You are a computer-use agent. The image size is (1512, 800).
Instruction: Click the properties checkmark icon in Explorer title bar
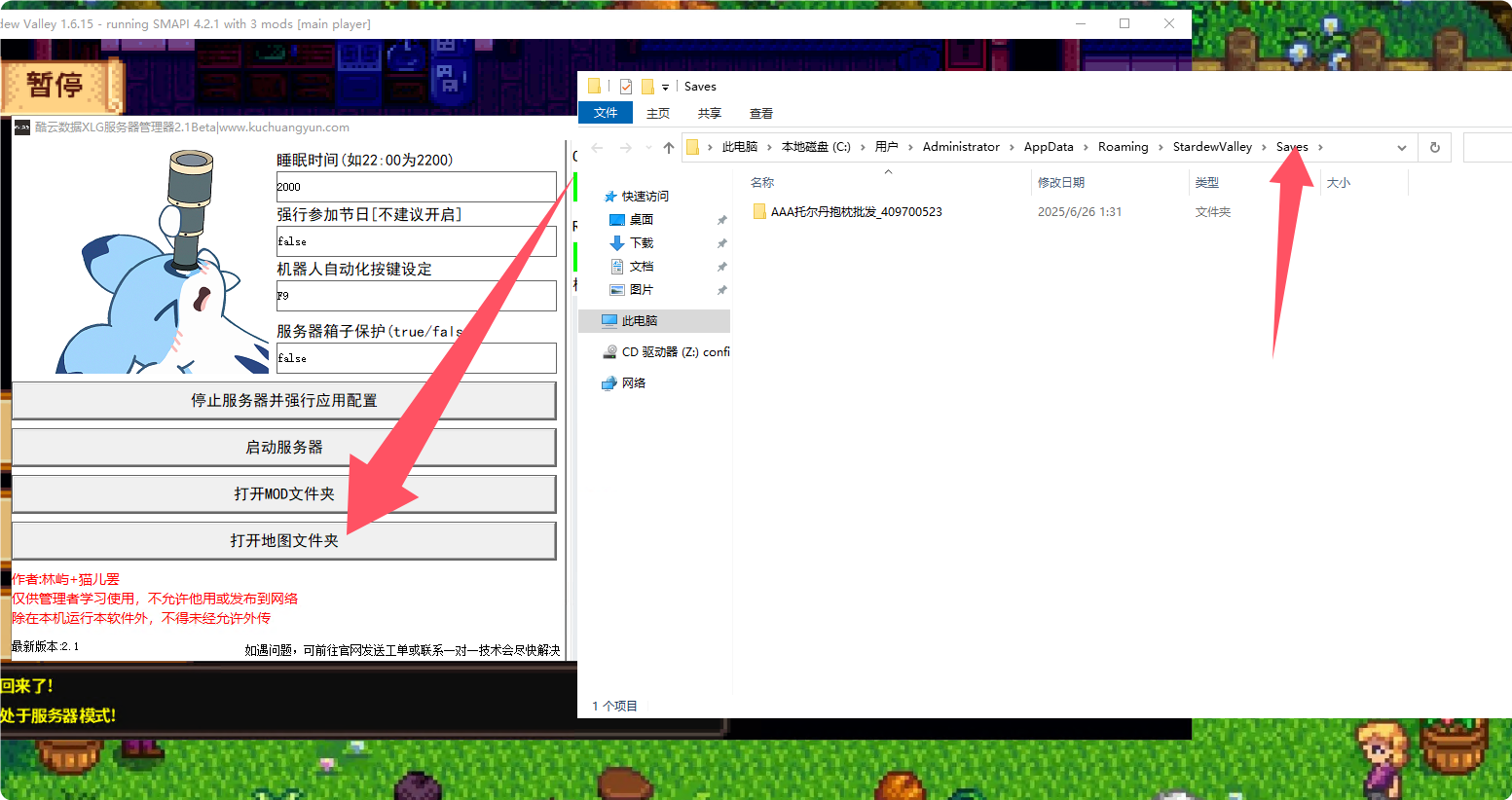tap(626, 87)
